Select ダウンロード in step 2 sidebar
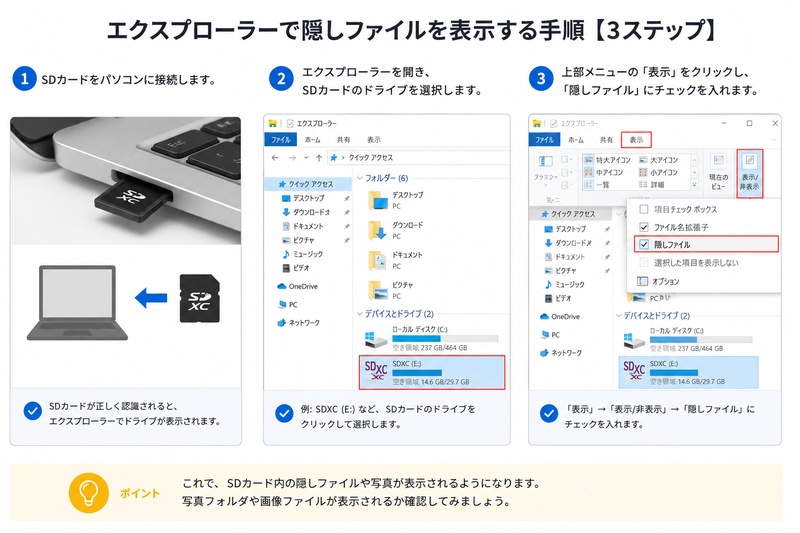This screenshot has width=800, height=533. point(306,212)
